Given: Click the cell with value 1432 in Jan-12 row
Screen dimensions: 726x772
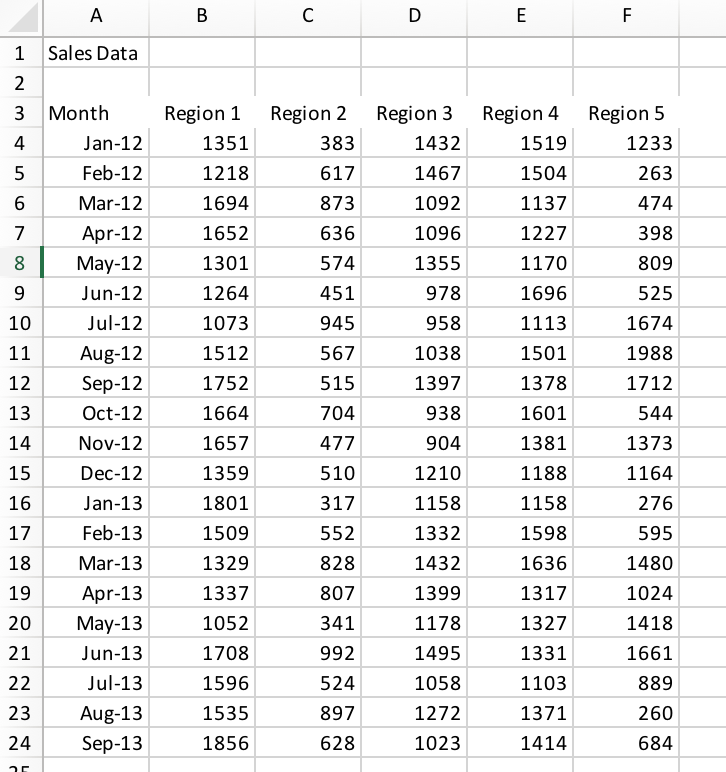Looking at the screenshot, I should tap(414, 143).
